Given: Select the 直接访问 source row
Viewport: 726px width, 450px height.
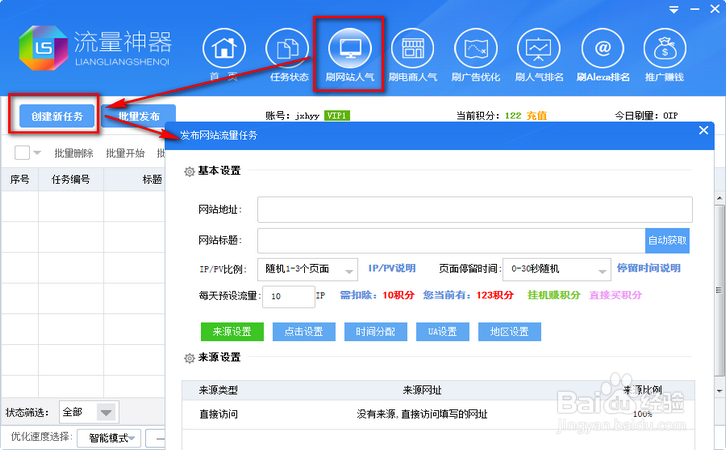Looking at the screenshot, I should pyautogui.click(x=438, y=414).
